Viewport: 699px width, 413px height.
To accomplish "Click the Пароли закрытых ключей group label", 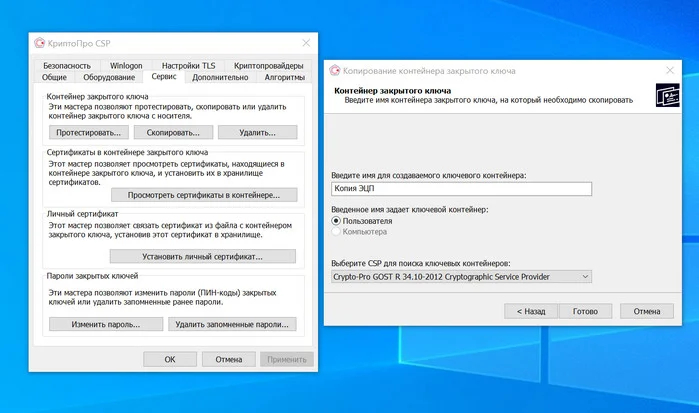I will pyautogui.click(x=92, y=276).
